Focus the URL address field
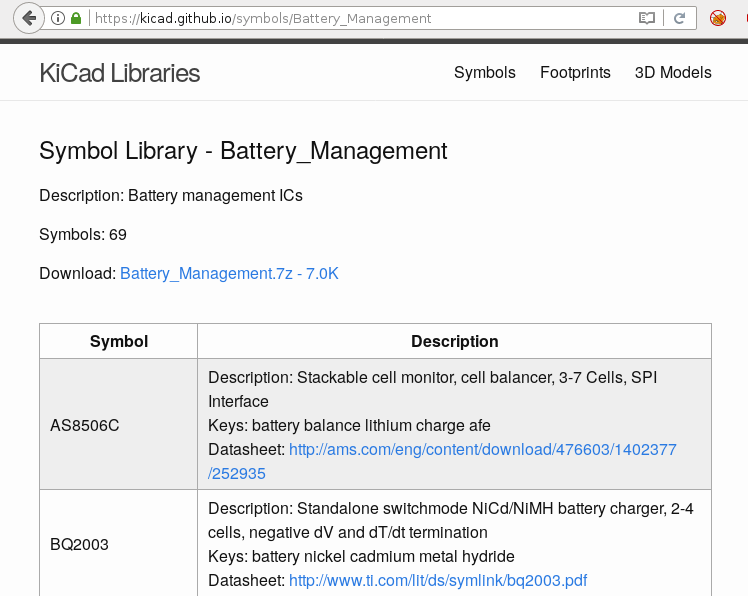748x596 pixels. pos(363,19)
